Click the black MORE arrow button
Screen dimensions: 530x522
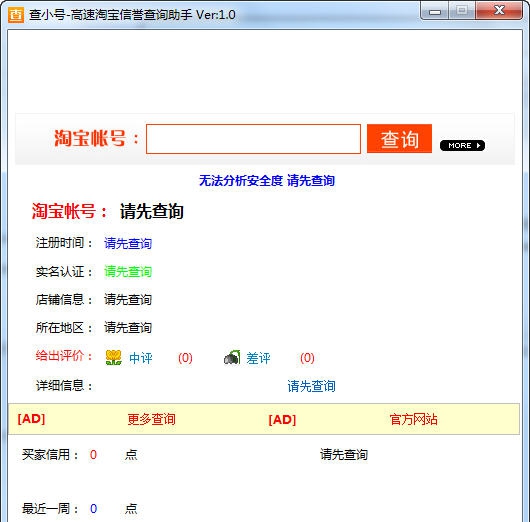coord(462,145)
